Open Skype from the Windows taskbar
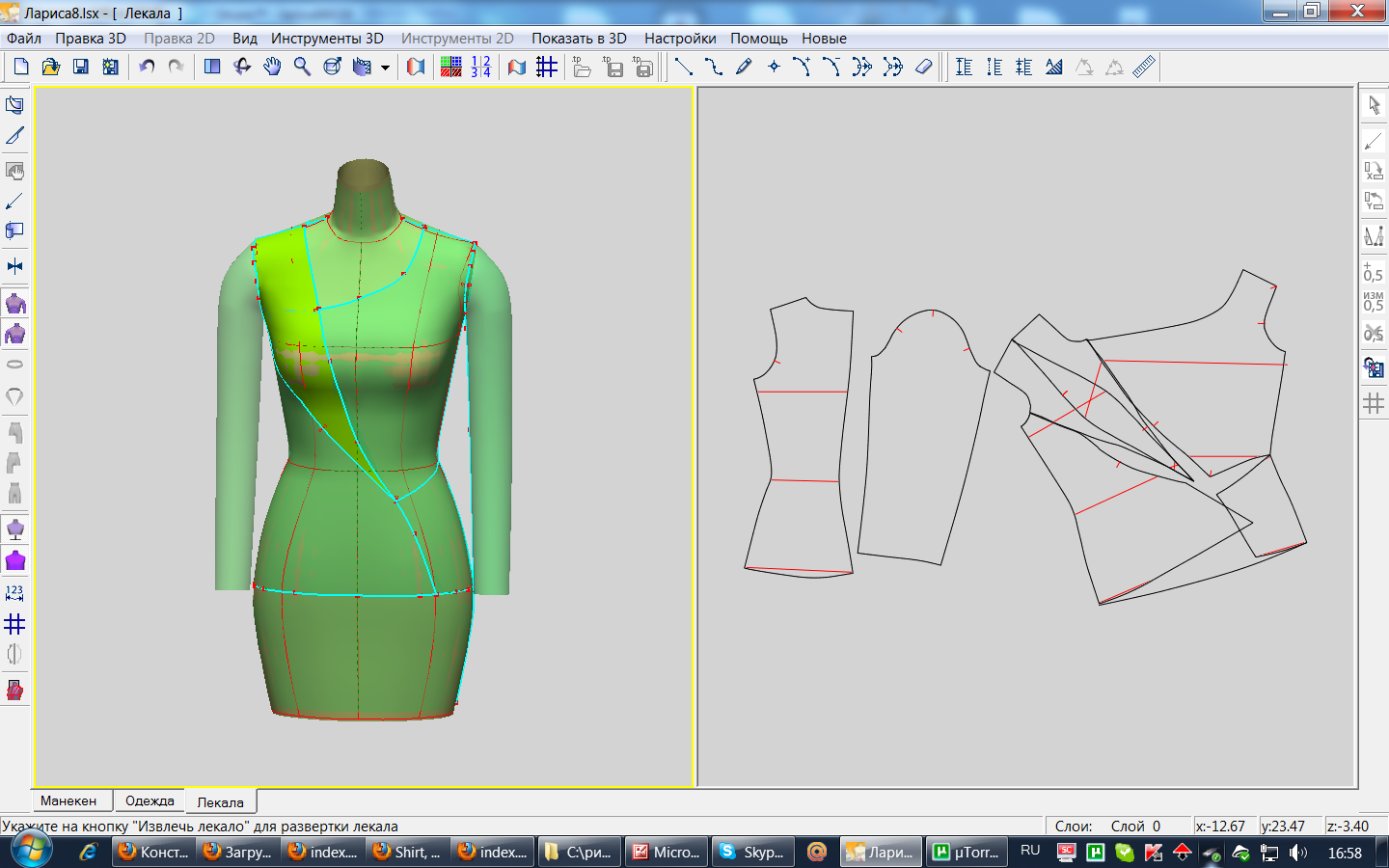Image resolution: width=1389 pixels, height=868 pixels. pos(752,852)
